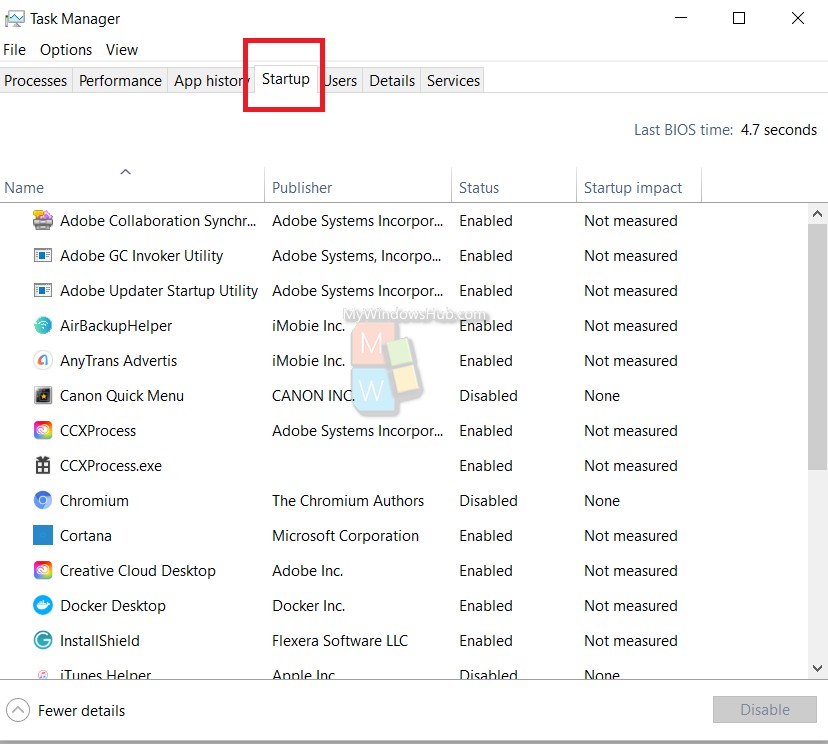Click the Fewer details link text
This screenshot has width=828, height=744.
(x=81, y=711)
